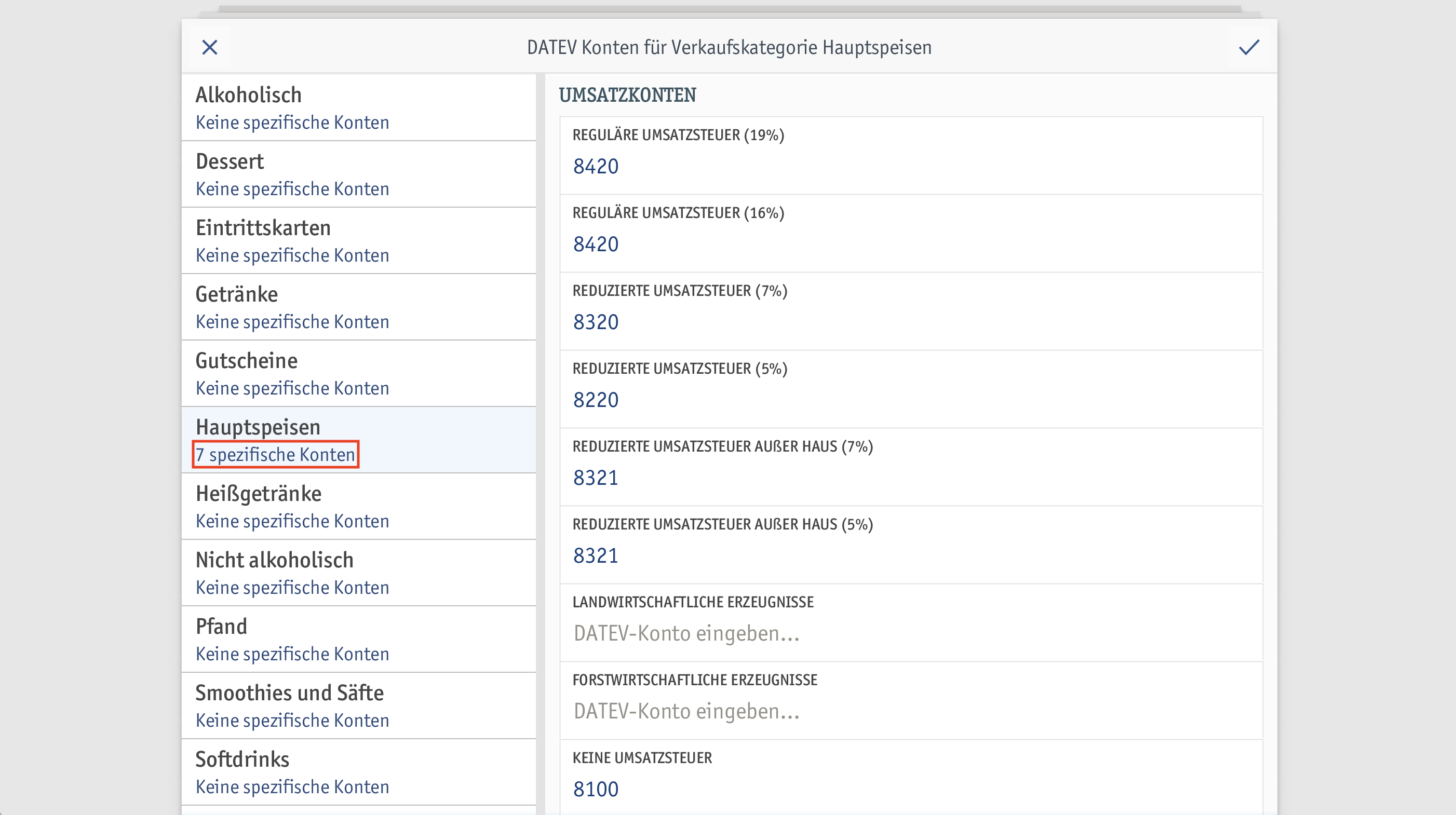Screen dimensions: 1456x815
Task: Select the Softdrinks category
Action: [x=358, y=772]
